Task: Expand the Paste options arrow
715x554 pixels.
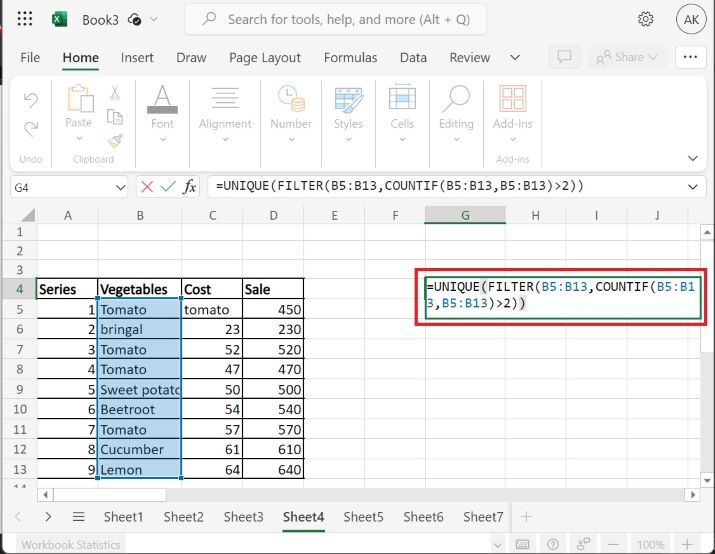Action: point(79,138)
